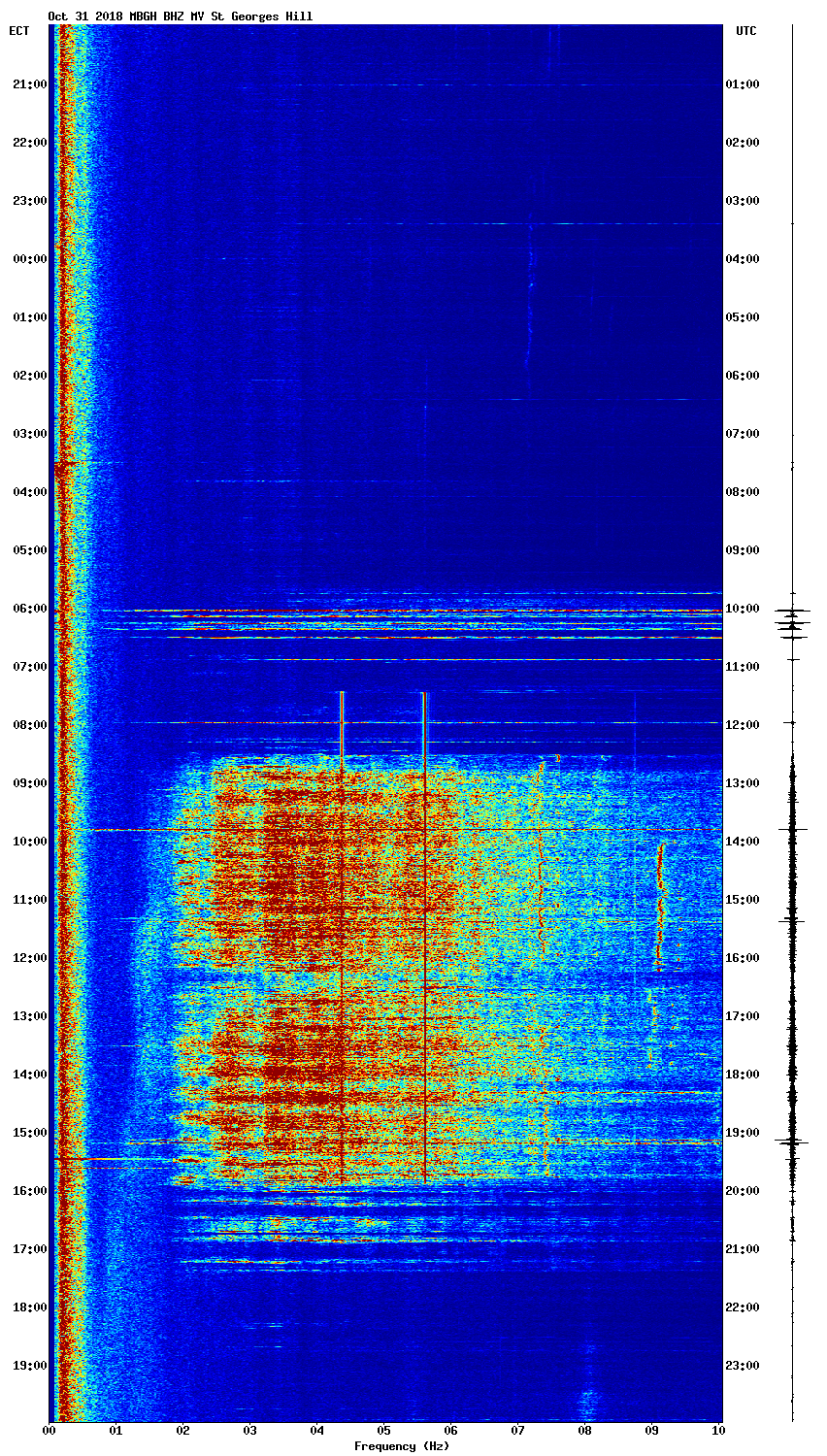Click the 20:00 tick label on UTC axis
This screenshot has height=1456, width=827.
pyautogui.click(x=744, y=1191)
